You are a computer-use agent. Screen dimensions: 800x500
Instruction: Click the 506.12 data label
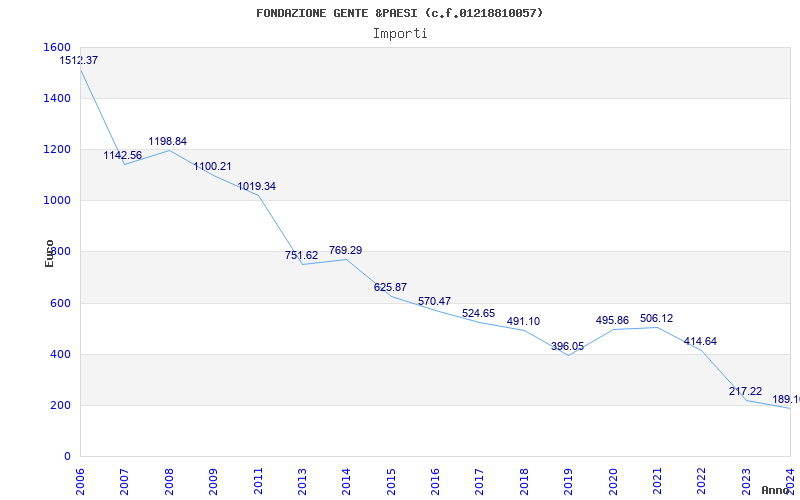click(656, 319)
